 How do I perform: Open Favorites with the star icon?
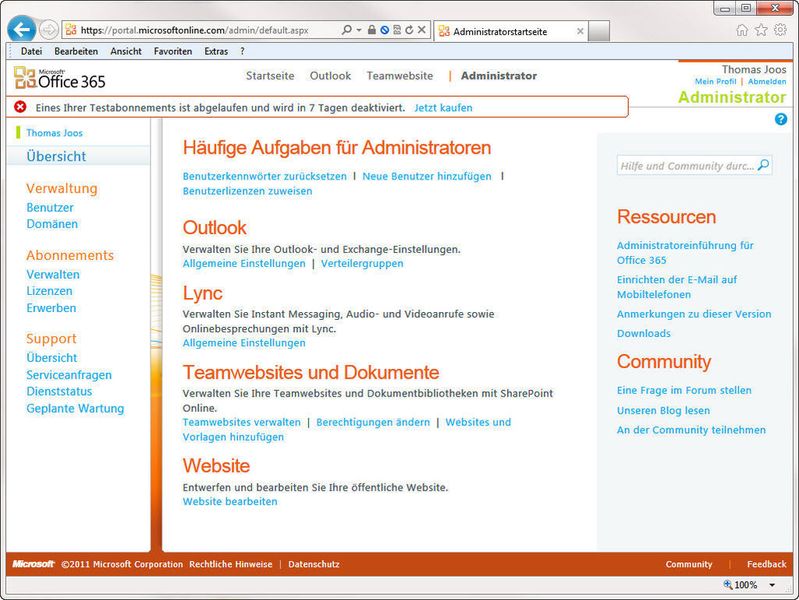pyautogui.click(x=761, y=30)
